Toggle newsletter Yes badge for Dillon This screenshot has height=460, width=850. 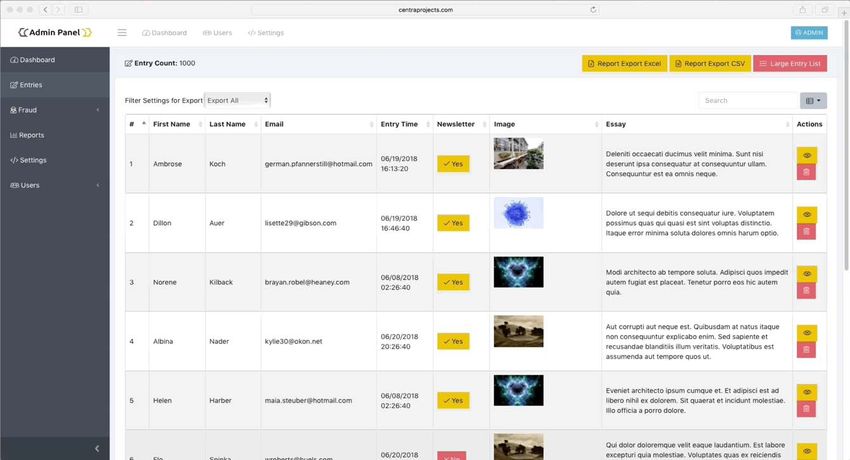coord(453,223)
